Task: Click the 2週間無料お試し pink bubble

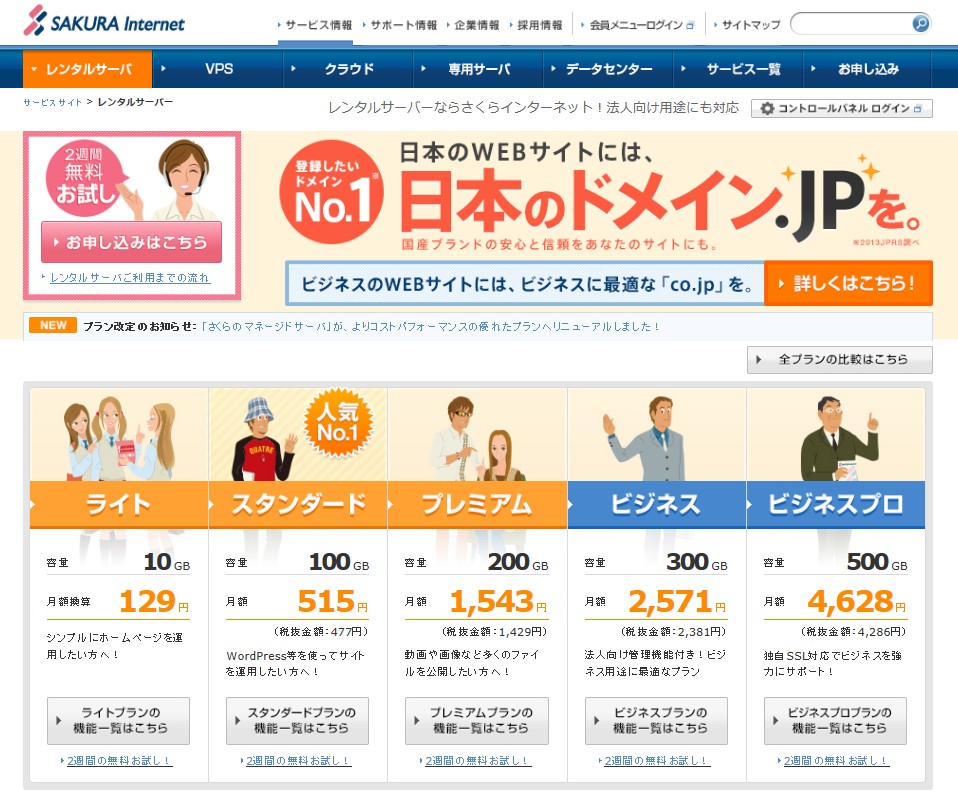Action: 86,178
